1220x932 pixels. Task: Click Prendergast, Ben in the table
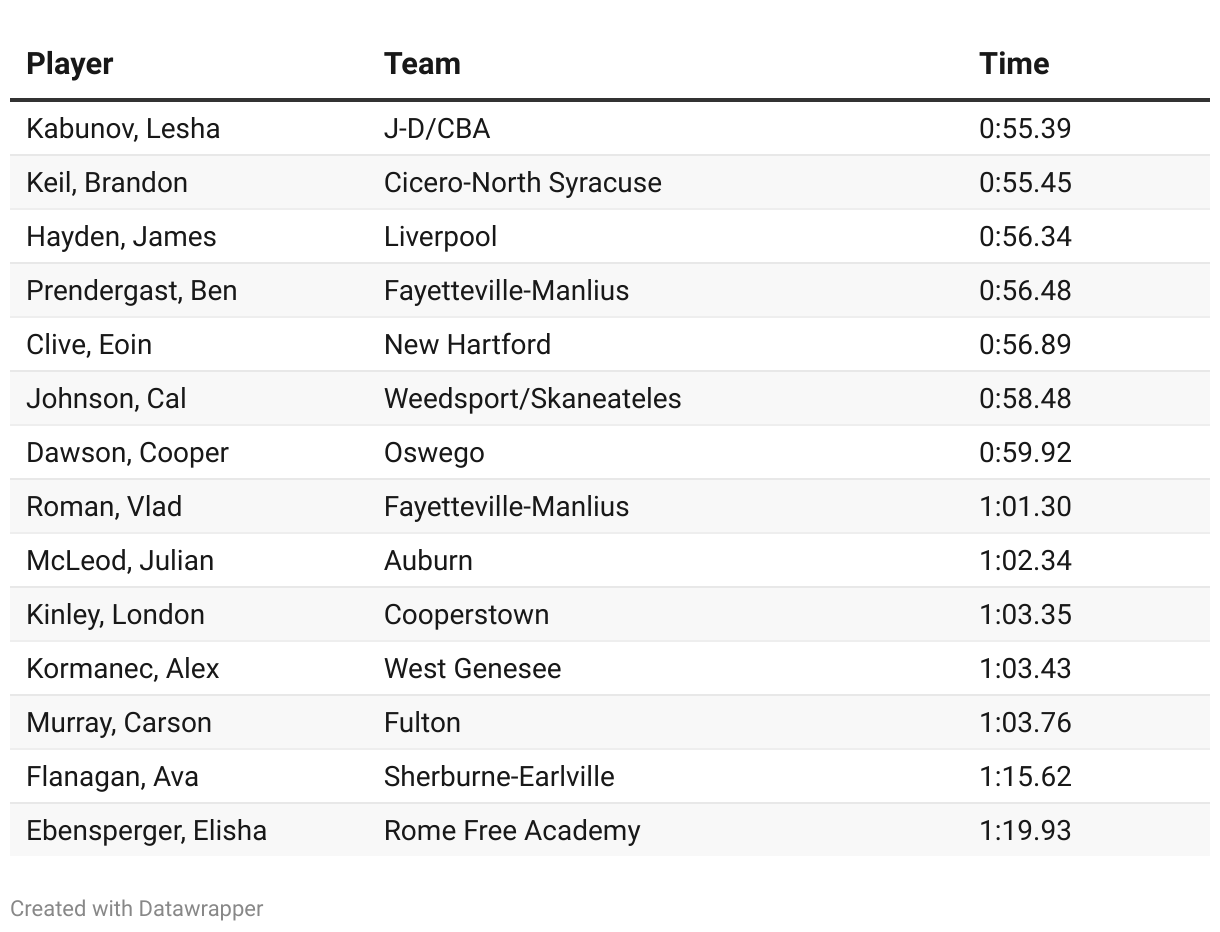tap(132, 291)
